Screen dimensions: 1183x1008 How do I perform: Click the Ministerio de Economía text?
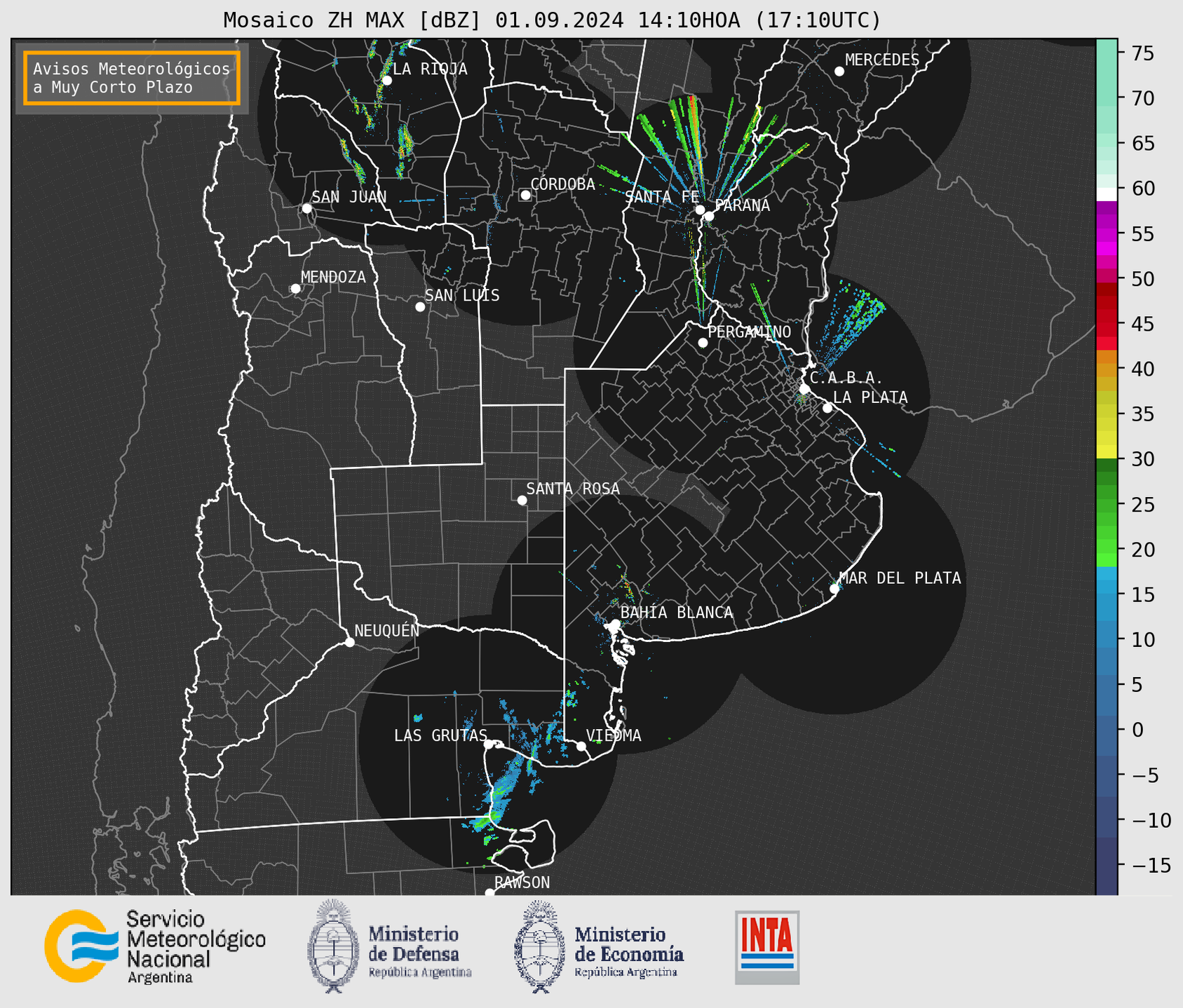coord(629,951)
